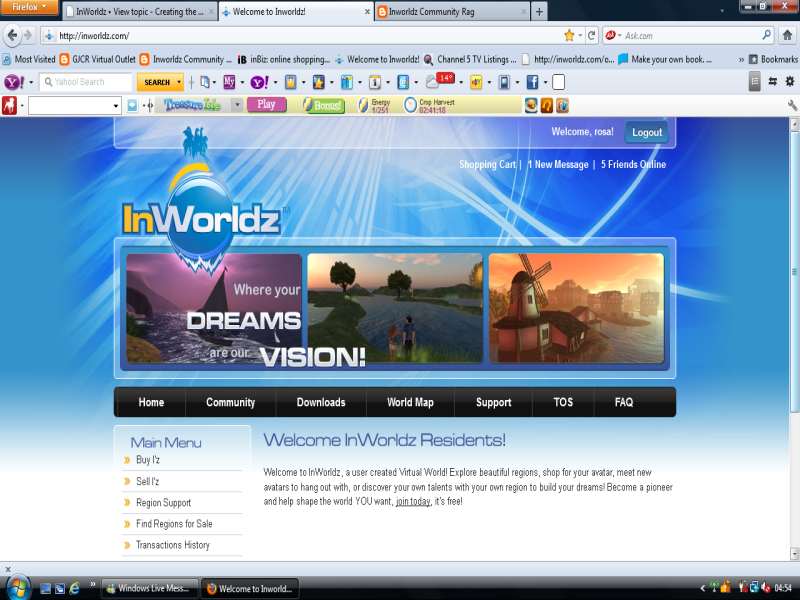Click the Yahoo toolbar arrows icon beside the gear
Image resolution: width=800 pixels, height=600 pixels.
pos(772,81)
